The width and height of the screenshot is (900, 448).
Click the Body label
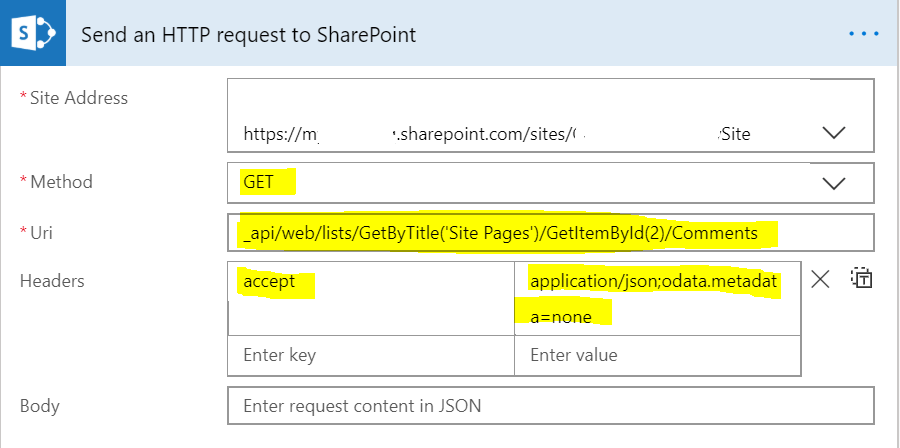[x=40, y=406]
